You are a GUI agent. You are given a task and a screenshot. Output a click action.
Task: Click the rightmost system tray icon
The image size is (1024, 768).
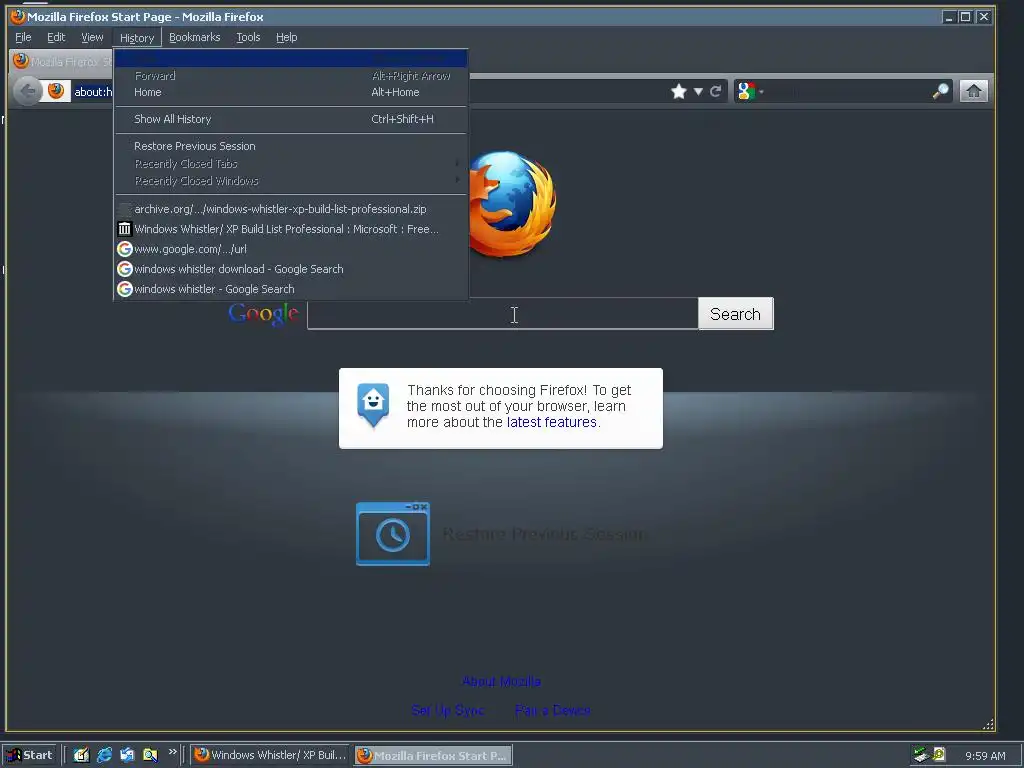[x=939, y=755]
